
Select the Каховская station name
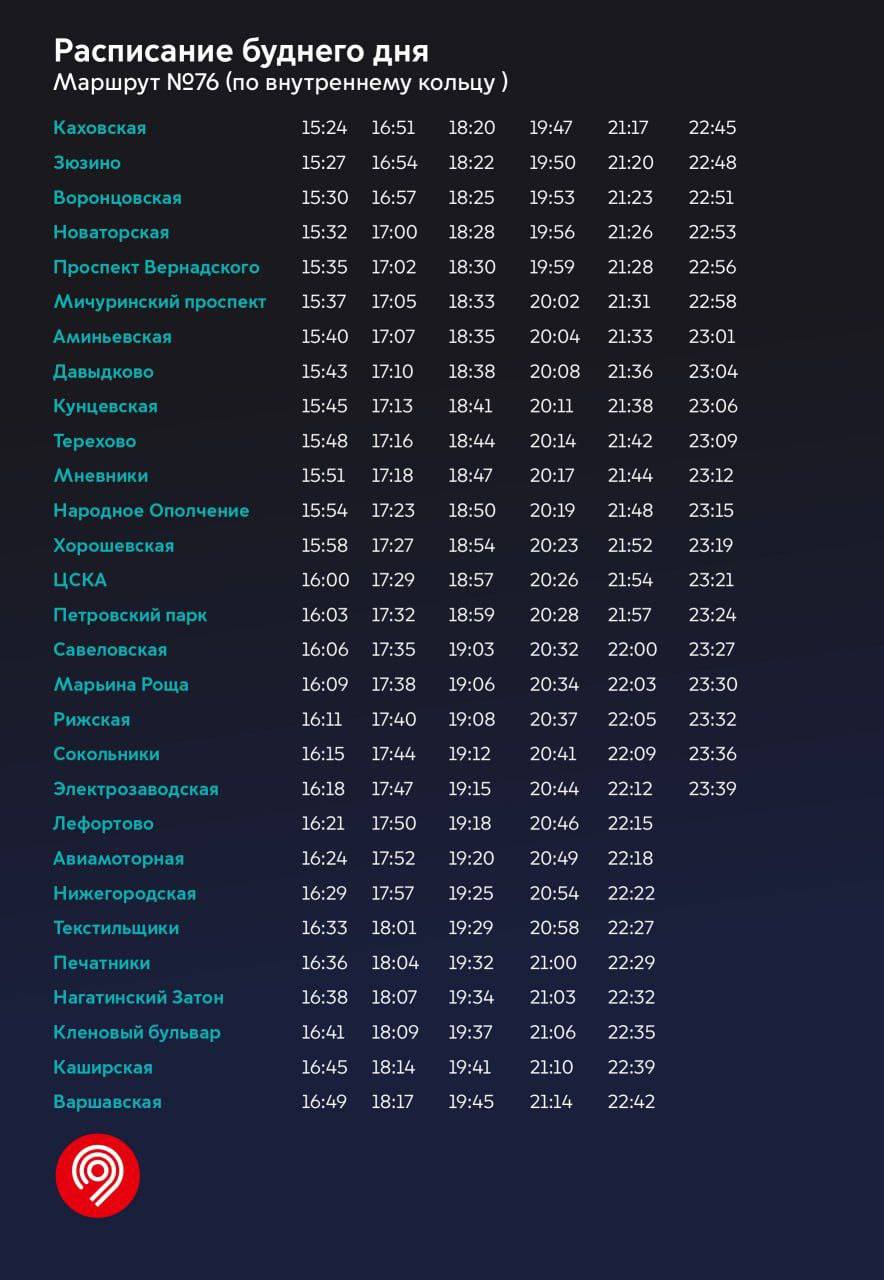[99, 128]
